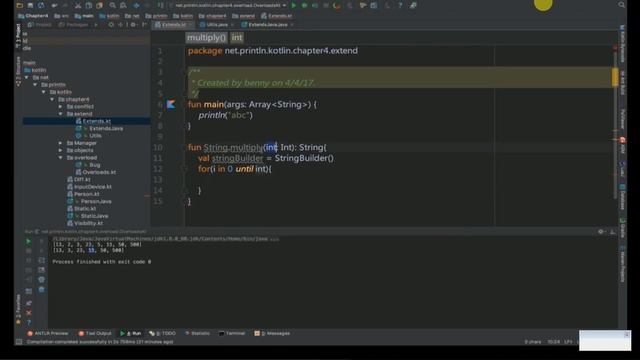Viewport: 640px width, 360px height.
Task: Switch to the Extends.java editor tab
Action: click(x=267, y=24)
